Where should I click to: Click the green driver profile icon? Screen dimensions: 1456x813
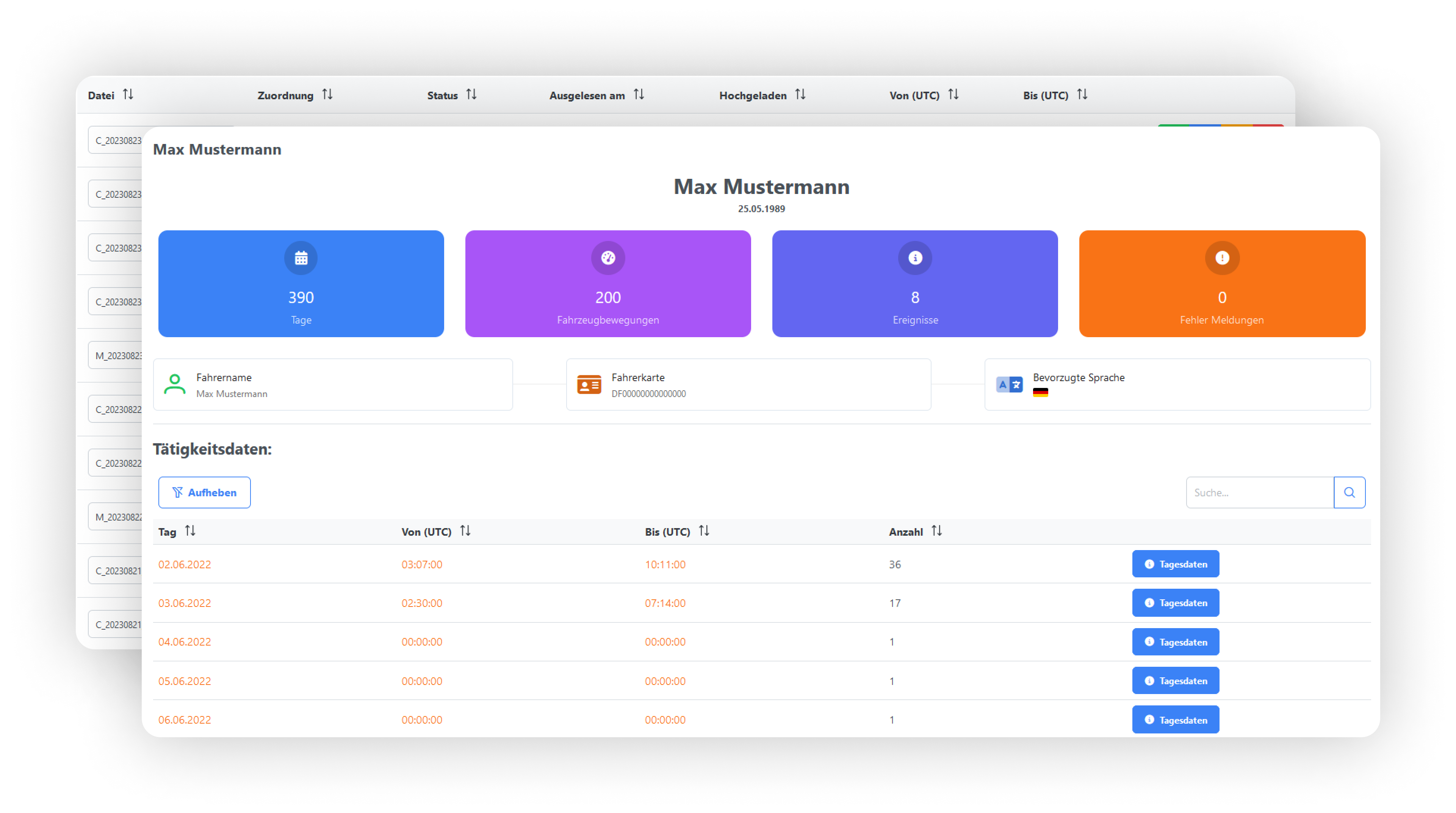pyautogui.click(x=175, y=384)
